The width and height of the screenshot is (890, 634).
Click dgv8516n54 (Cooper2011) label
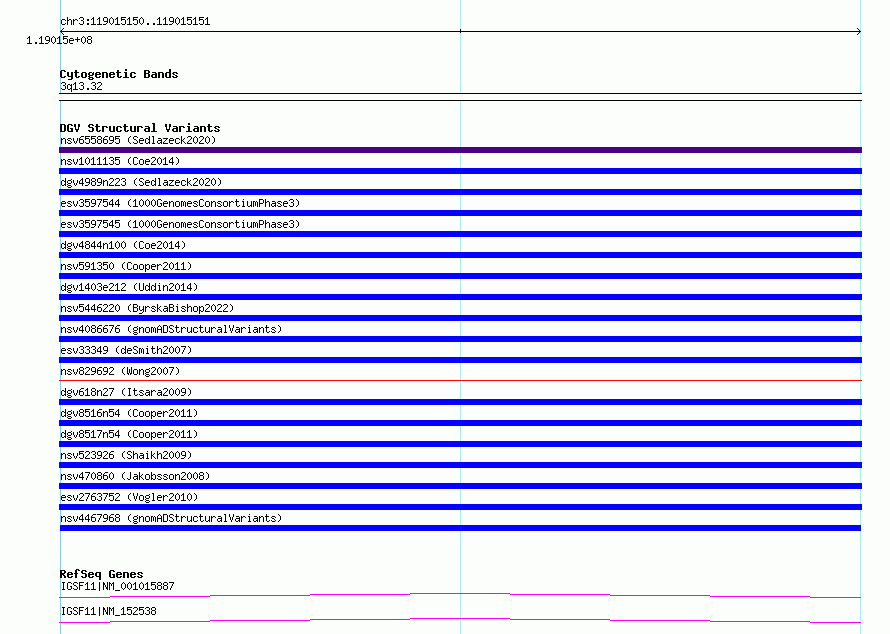pos(129,413)
